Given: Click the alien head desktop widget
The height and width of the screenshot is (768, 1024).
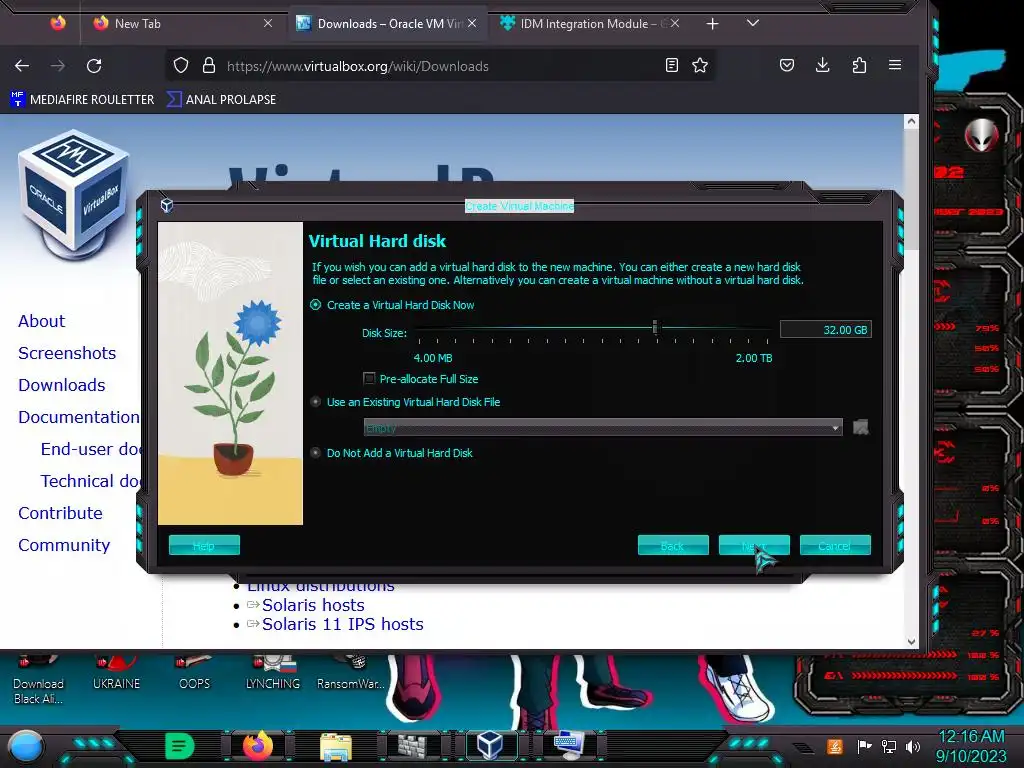Looking at the screenshot, I should coord(982,136).
